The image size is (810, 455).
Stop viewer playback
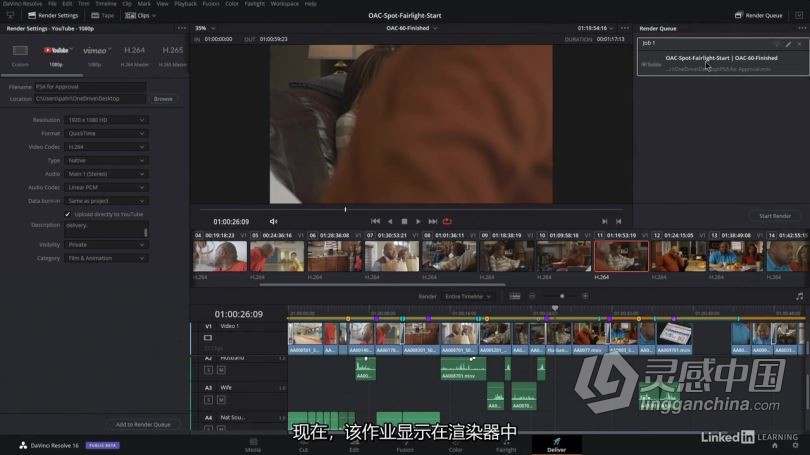click(x=404, y=221)
